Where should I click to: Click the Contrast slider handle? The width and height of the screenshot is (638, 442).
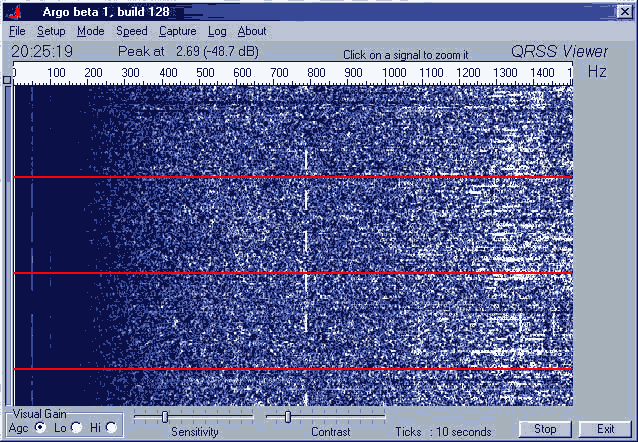pos(288,417)
